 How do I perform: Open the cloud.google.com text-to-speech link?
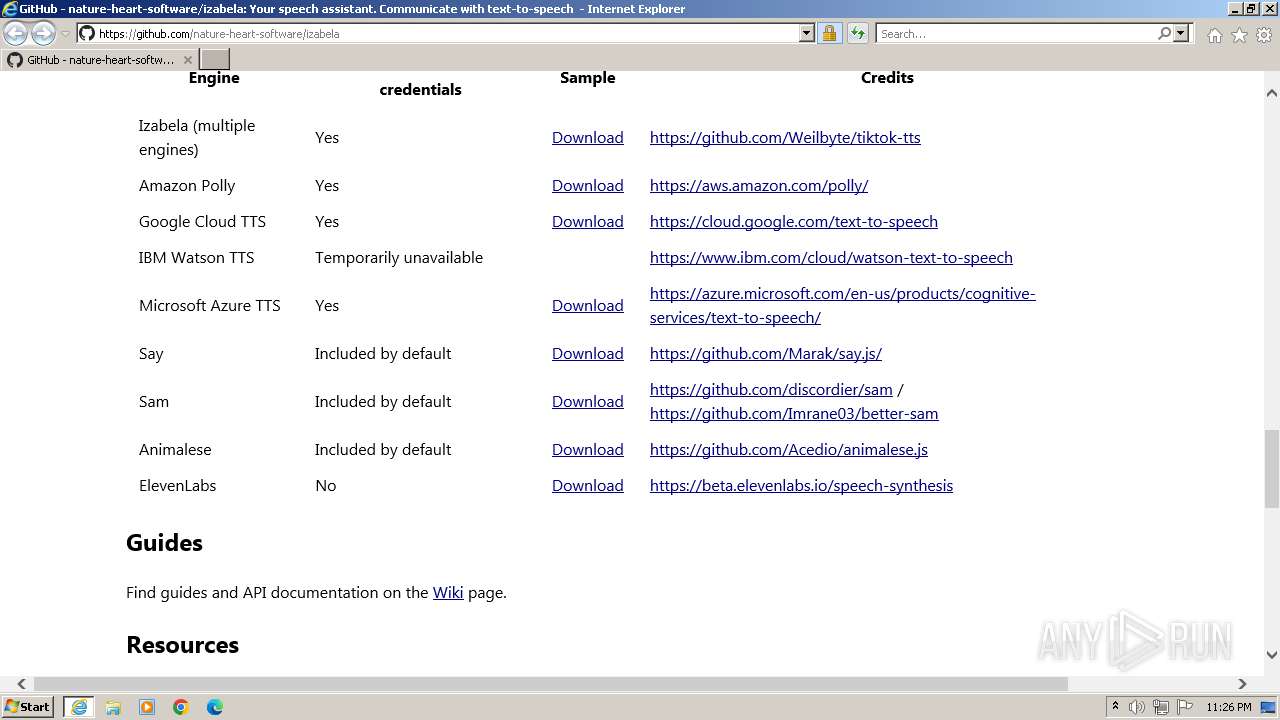pyautogui.click(x=794, y=221)
